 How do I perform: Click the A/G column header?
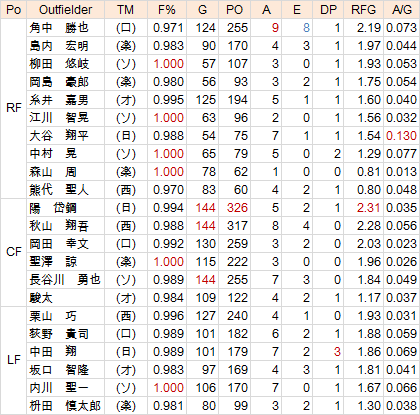(402, 10)
